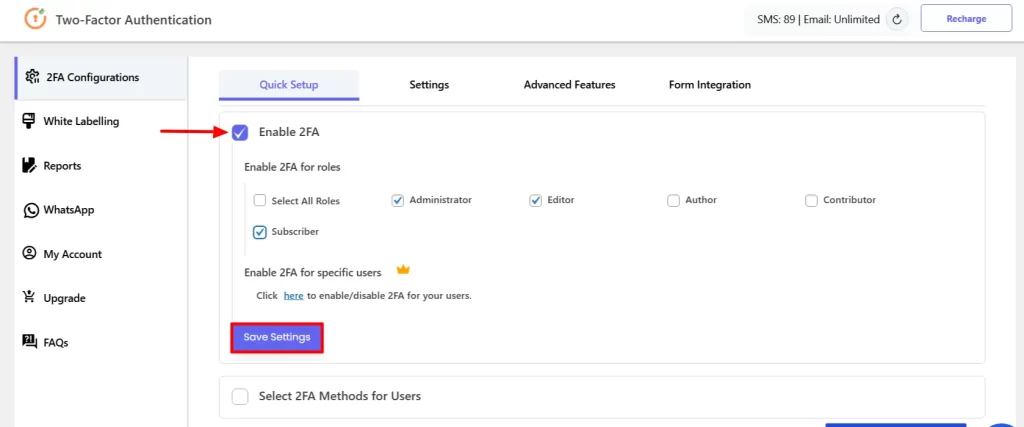Select the Reports icon in sidebar
The image size is (1024, 427).
coord(29,165)
